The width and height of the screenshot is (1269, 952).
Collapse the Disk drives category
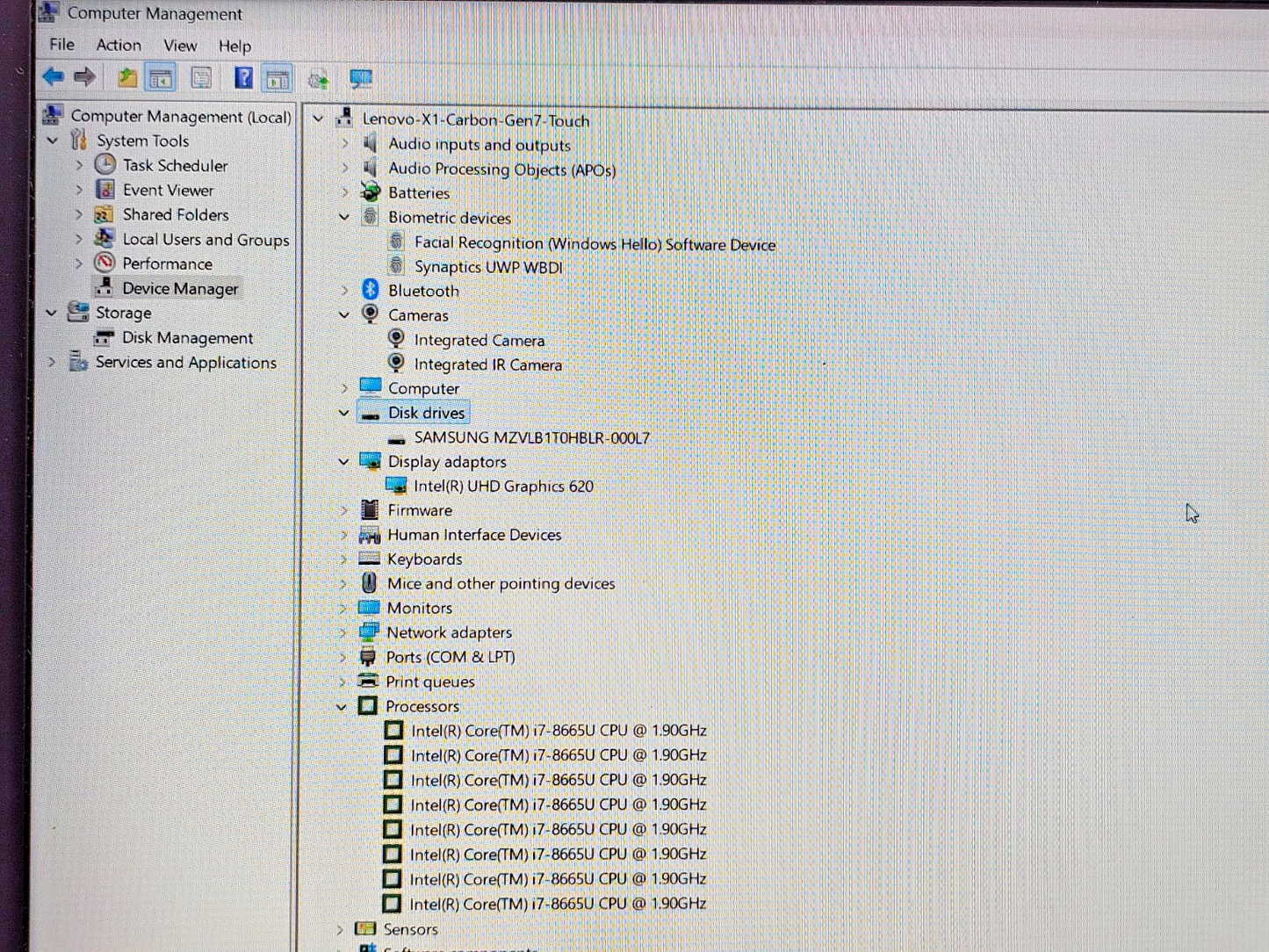tap(344, 413)
